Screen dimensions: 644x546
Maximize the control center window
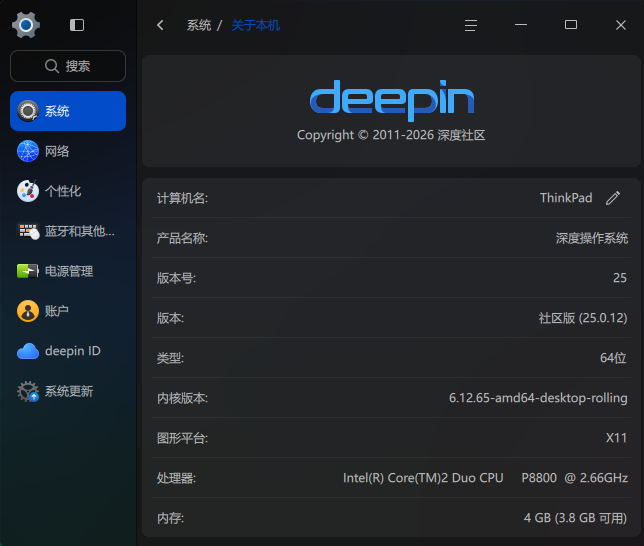tap(571, 25)
